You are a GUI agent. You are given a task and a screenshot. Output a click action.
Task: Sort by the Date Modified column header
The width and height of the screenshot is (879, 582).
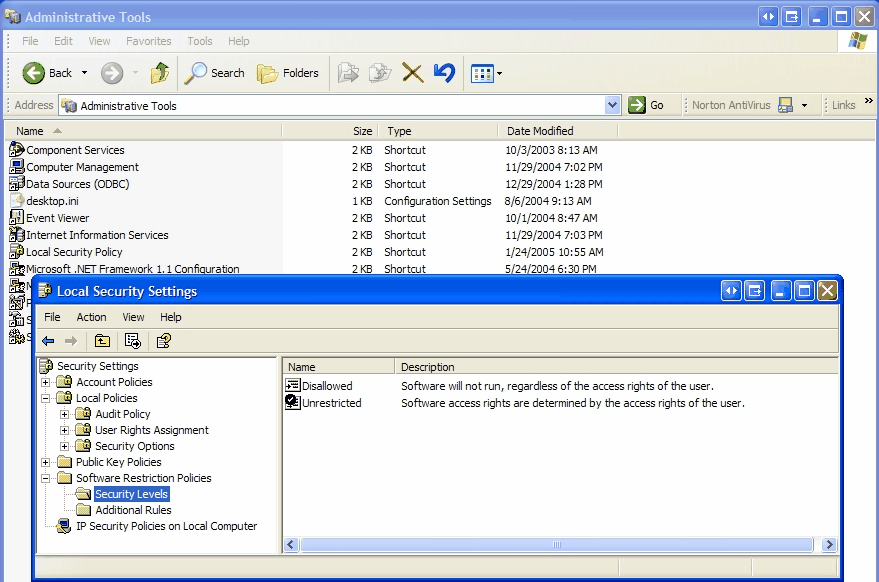558,131
